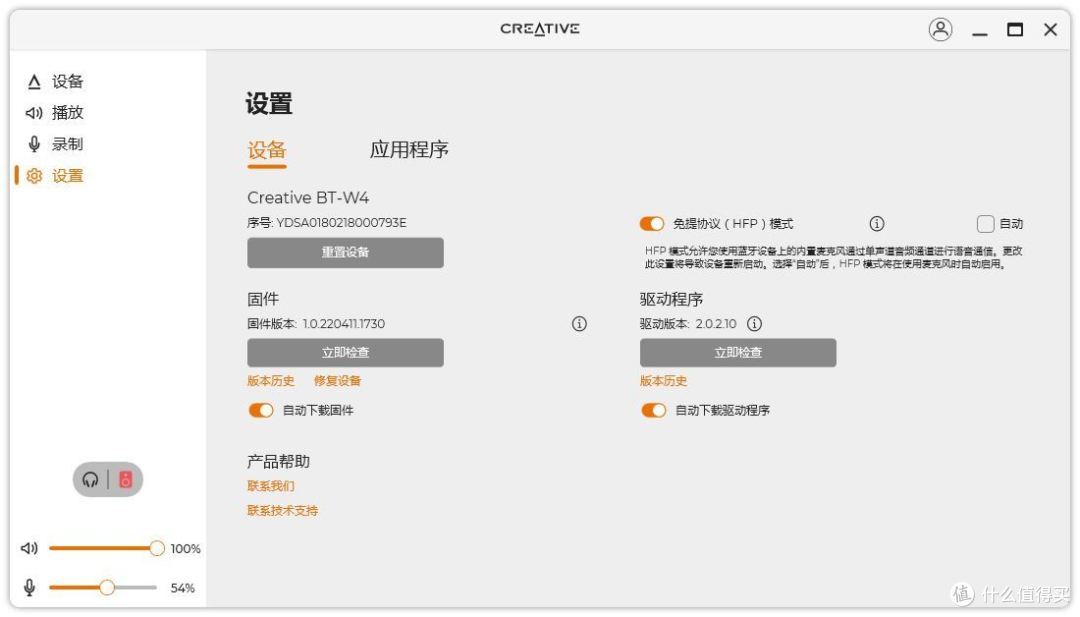This screenshot has height=617, width=1080.
Task: Open the 设备 sidebar menu item
Action: [68, 82]
